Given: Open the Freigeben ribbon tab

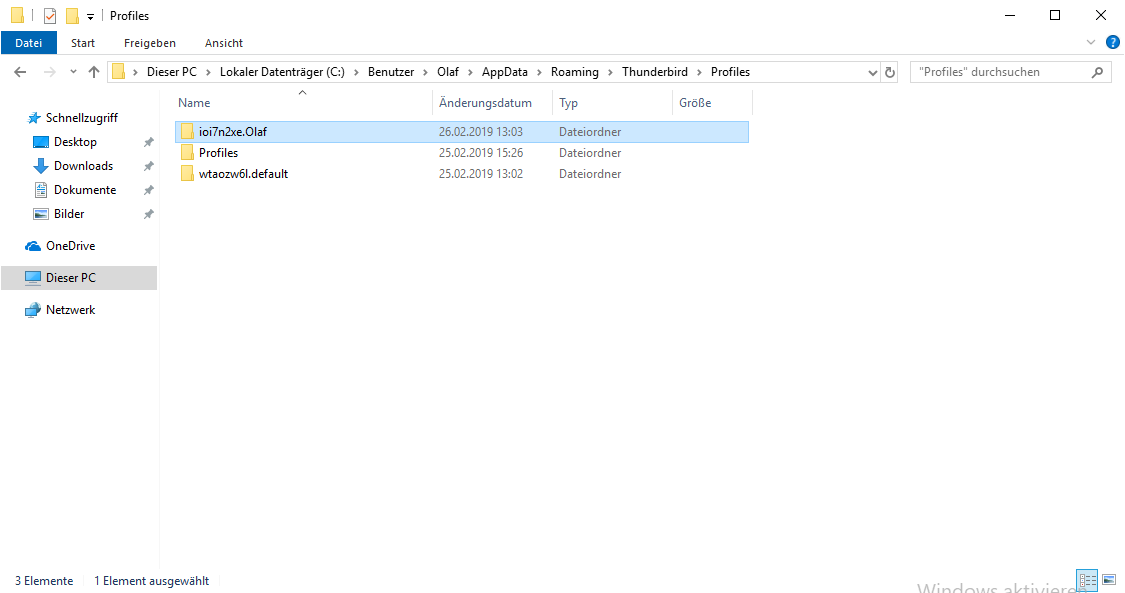Looking at the screenshot, I should 149,43.
